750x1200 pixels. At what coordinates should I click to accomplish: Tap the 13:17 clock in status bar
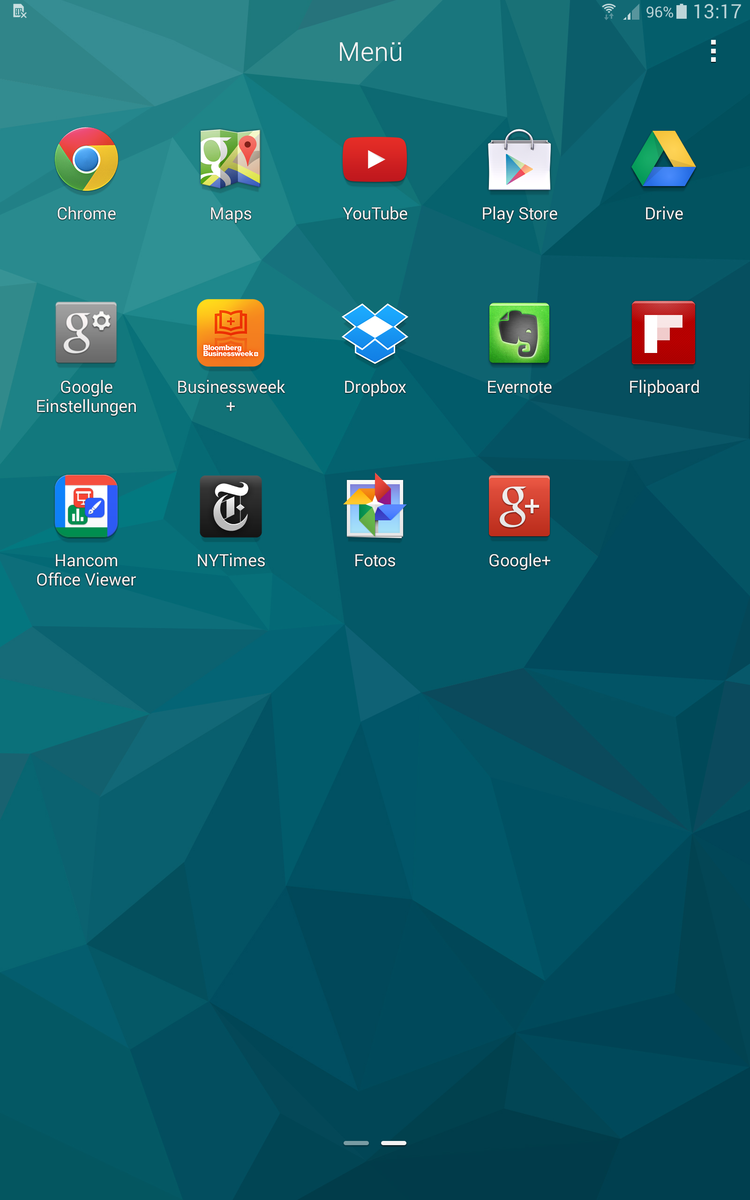(717, 12)
